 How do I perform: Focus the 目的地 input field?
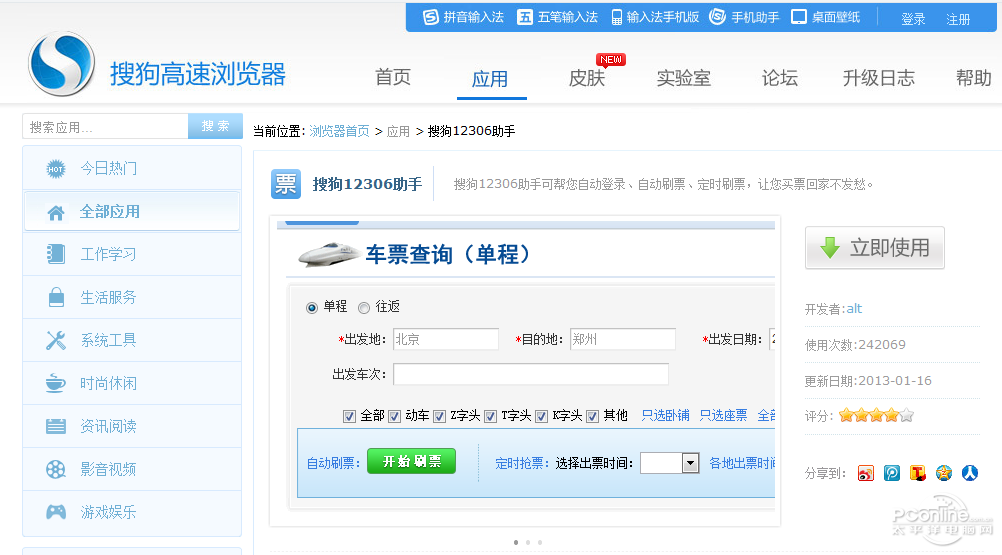pos(623,339)
